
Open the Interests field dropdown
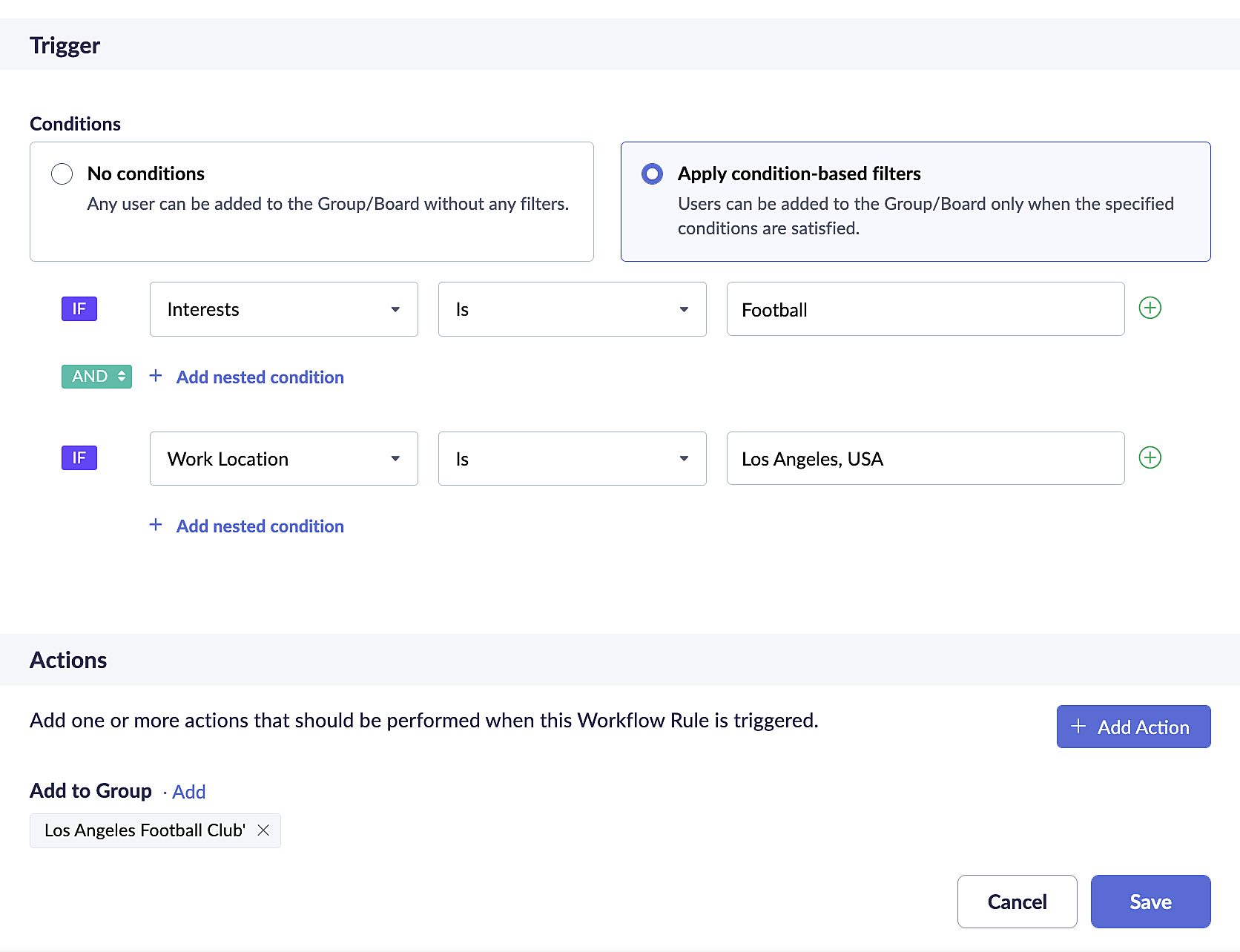point(283,309)
